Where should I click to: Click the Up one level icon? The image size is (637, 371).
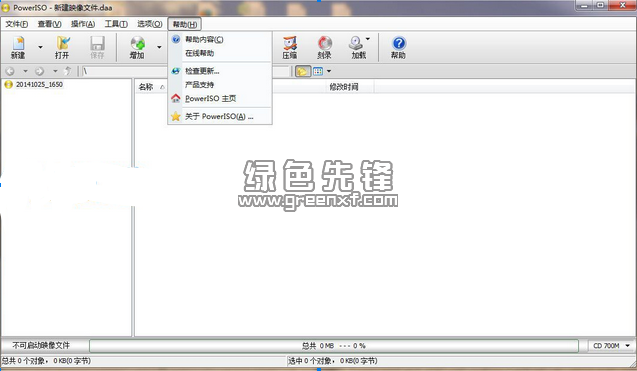(x=68, y=71)
